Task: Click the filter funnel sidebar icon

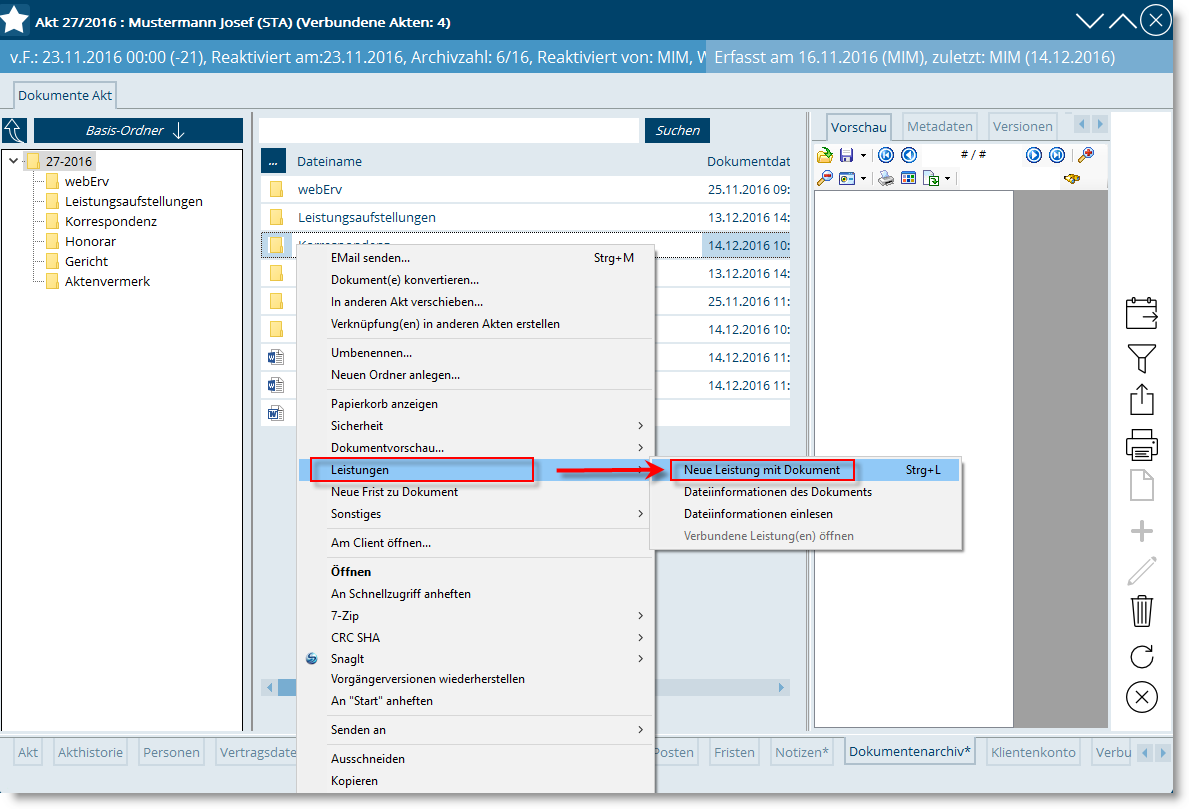Action: (1141, 358)
